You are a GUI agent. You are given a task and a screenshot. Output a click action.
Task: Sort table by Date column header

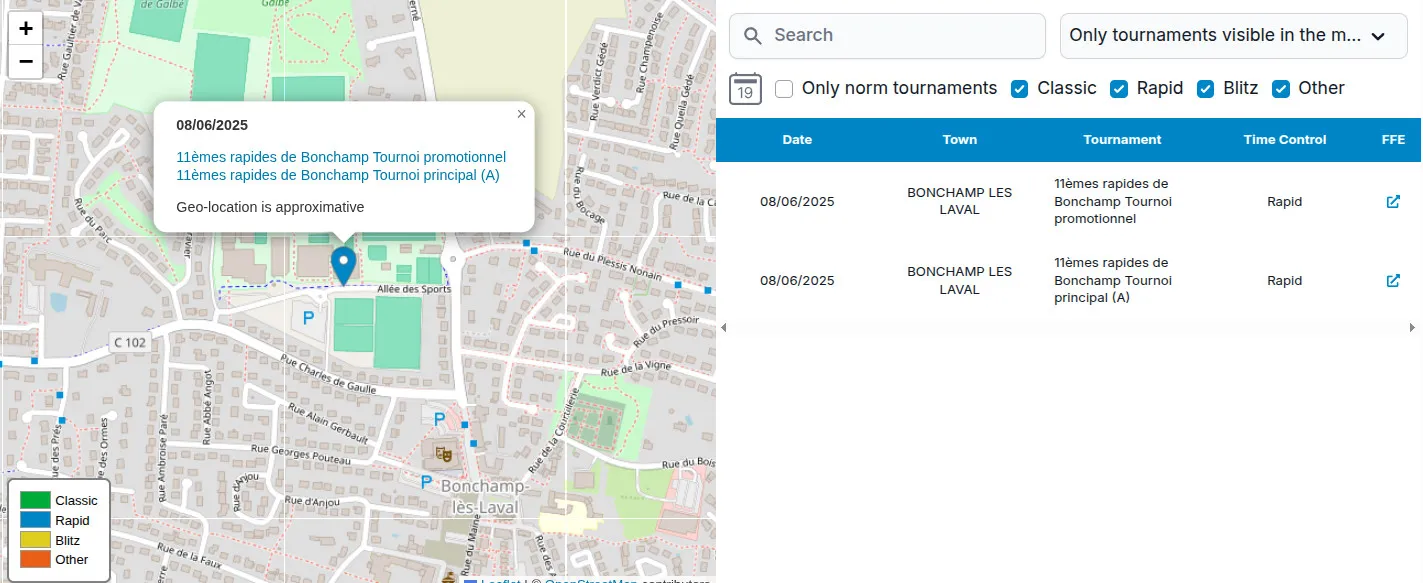[x=797, y=140]
